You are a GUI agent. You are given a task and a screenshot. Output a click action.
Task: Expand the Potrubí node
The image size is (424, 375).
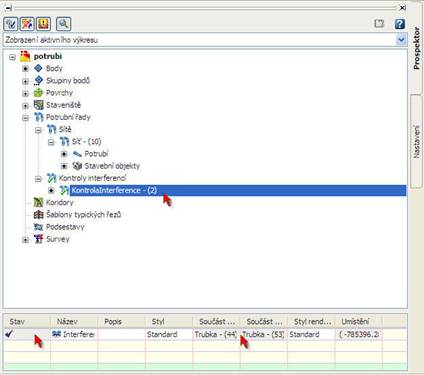click(x=64, y=154)
